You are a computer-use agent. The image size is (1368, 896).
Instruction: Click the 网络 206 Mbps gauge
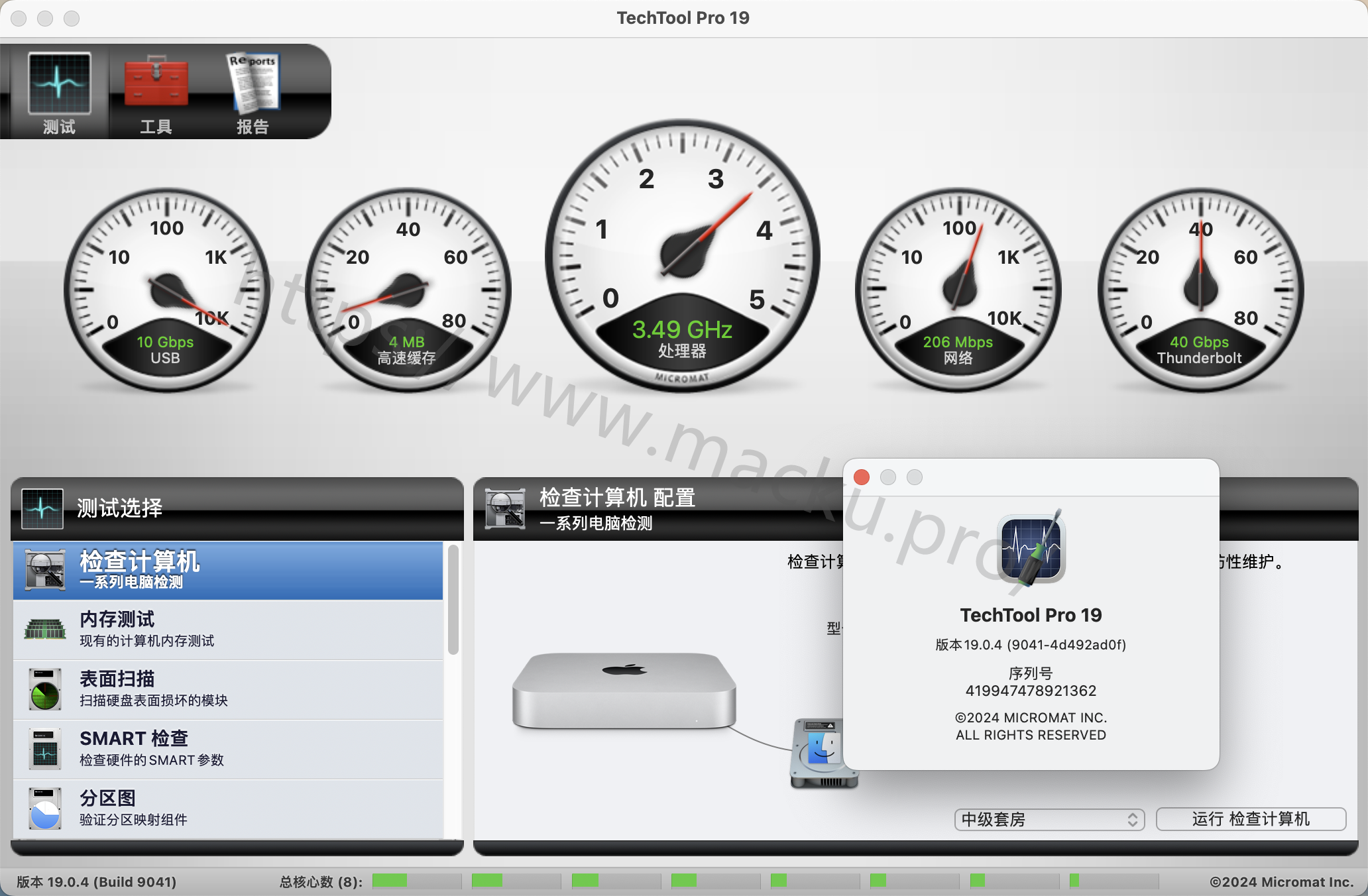(958, 290)
